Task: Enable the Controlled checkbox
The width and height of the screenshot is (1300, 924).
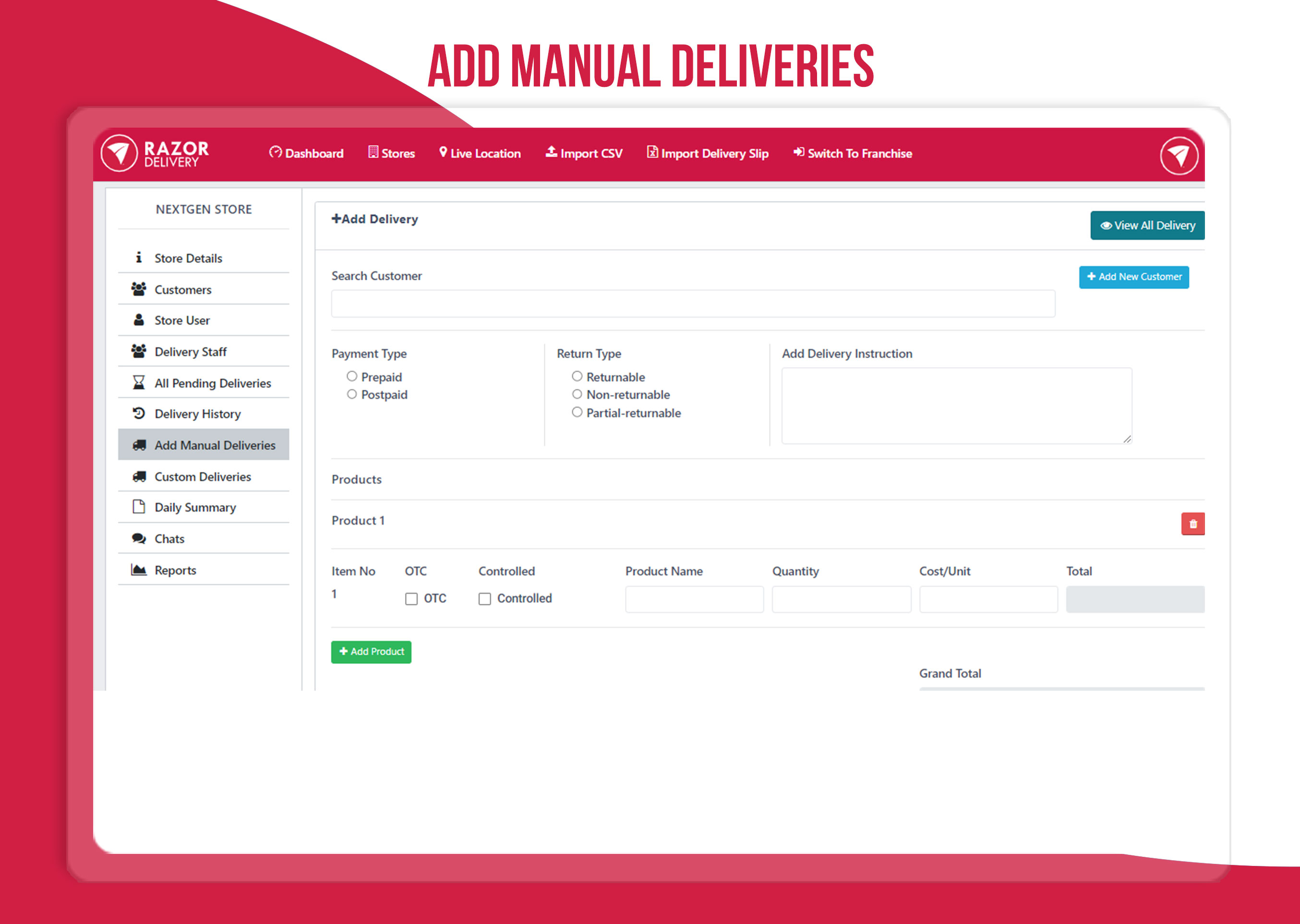Action: pyautogui.click(x=484, y=599)
